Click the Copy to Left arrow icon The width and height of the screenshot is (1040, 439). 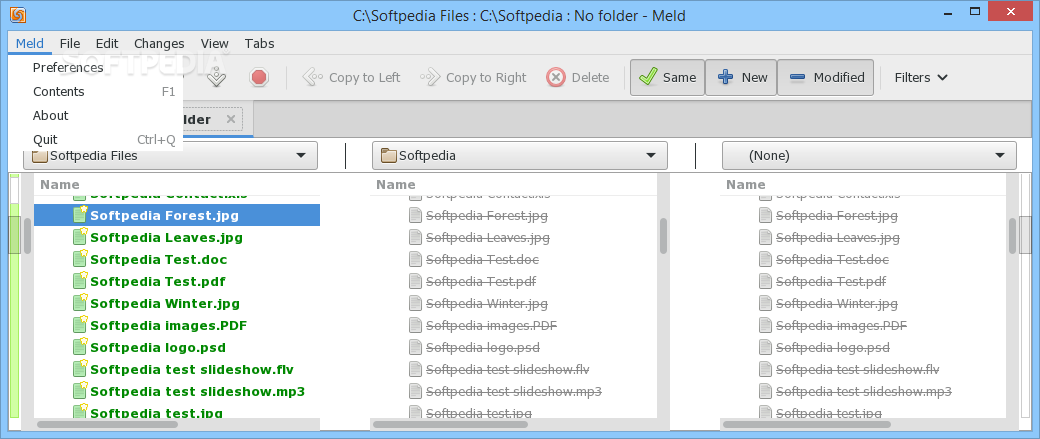coord(312,78)
